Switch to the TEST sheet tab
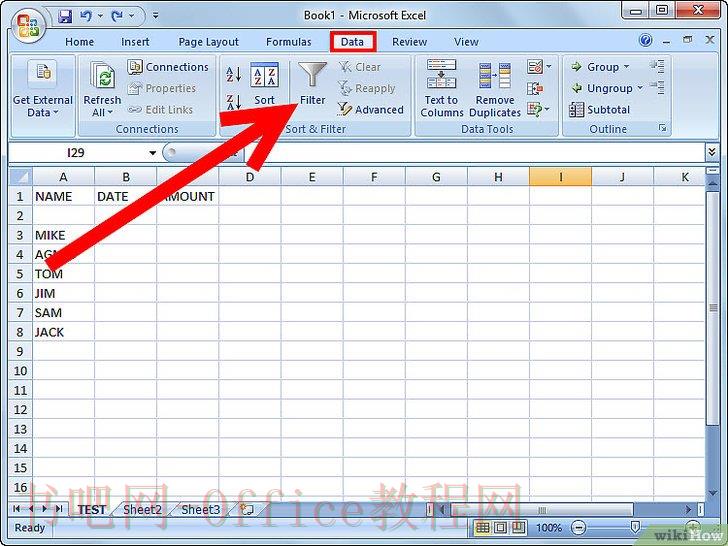The image size is (728, 546). (x=91, y=509)
